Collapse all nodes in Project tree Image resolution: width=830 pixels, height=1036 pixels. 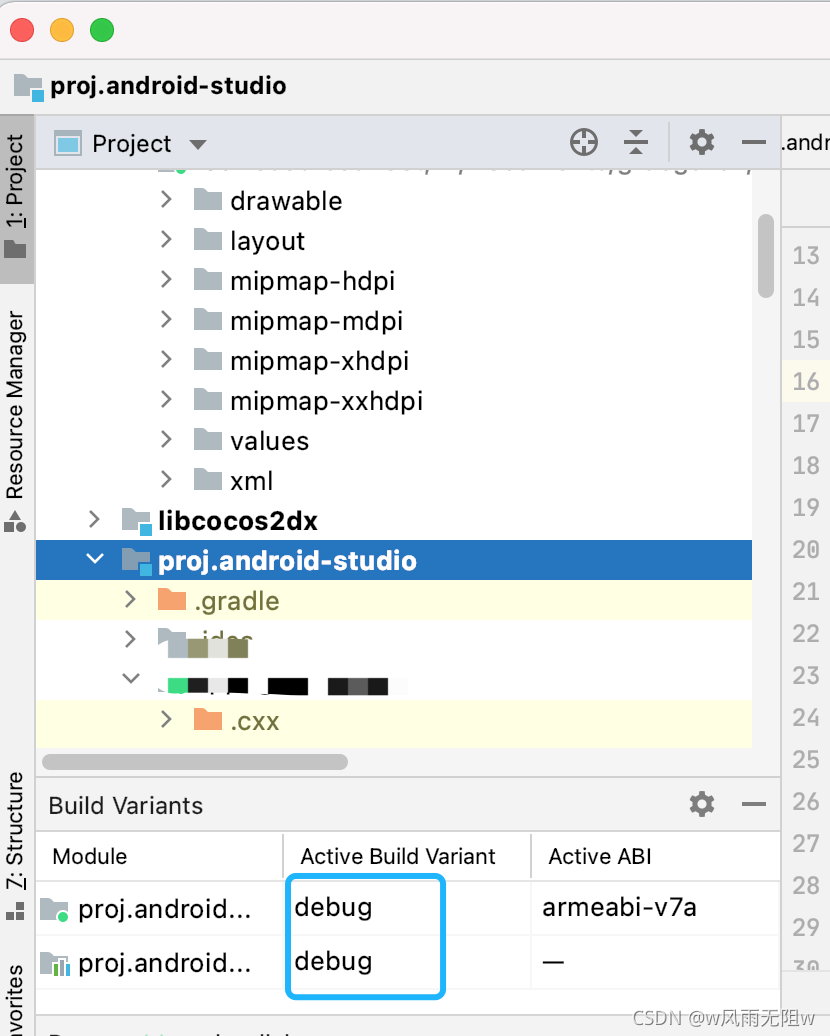[x=637, y=142]
